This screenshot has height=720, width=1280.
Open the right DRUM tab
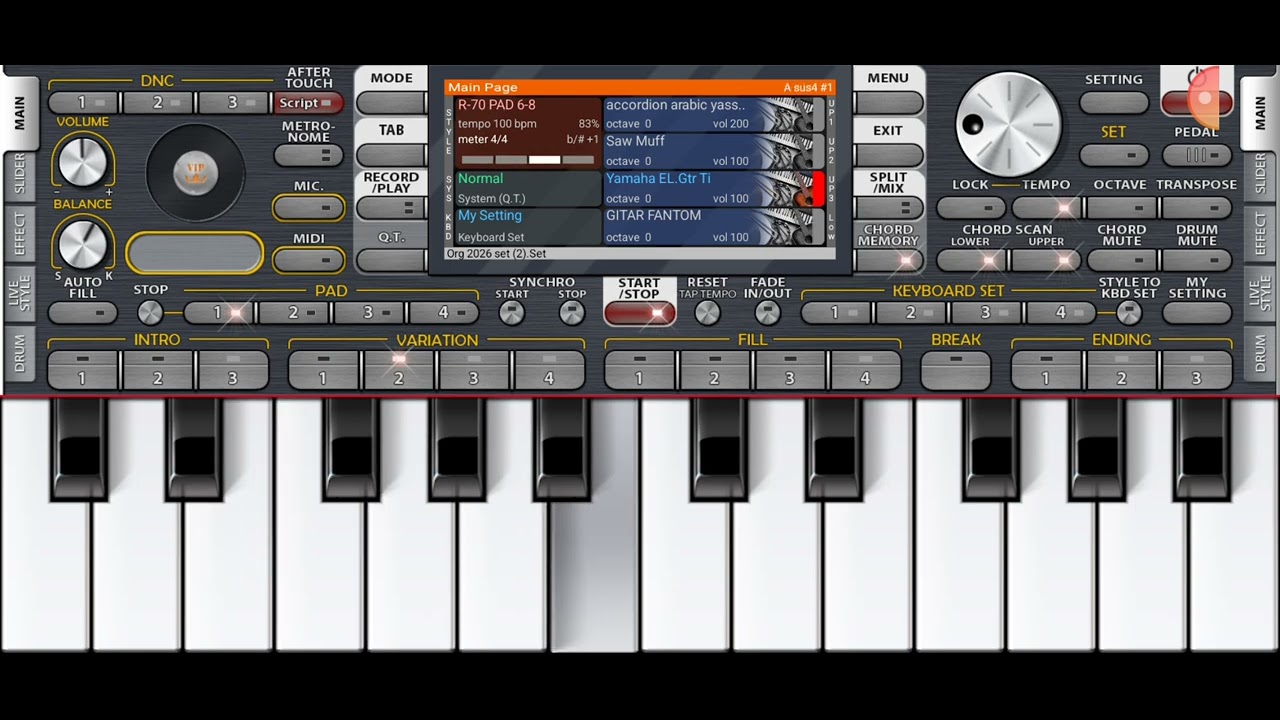(x=1260, y=352)
